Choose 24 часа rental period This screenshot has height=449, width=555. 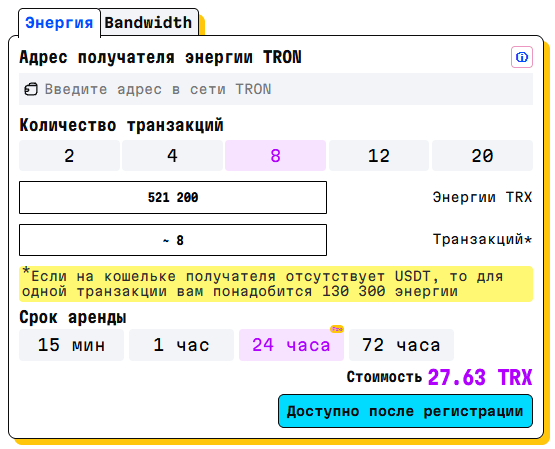(291, 345)
